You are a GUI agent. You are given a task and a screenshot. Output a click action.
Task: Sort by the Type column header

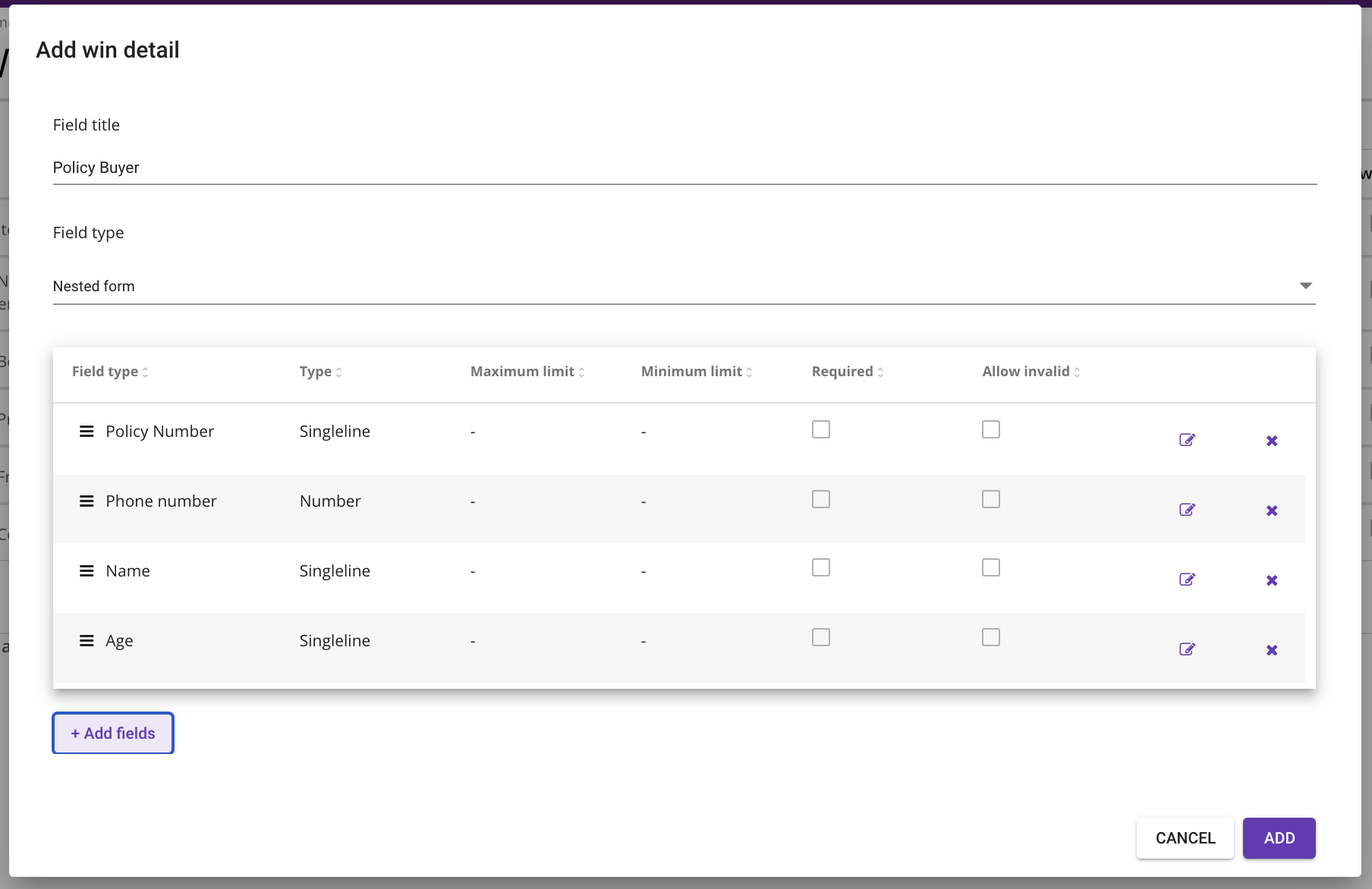click(x=320, y=372)
